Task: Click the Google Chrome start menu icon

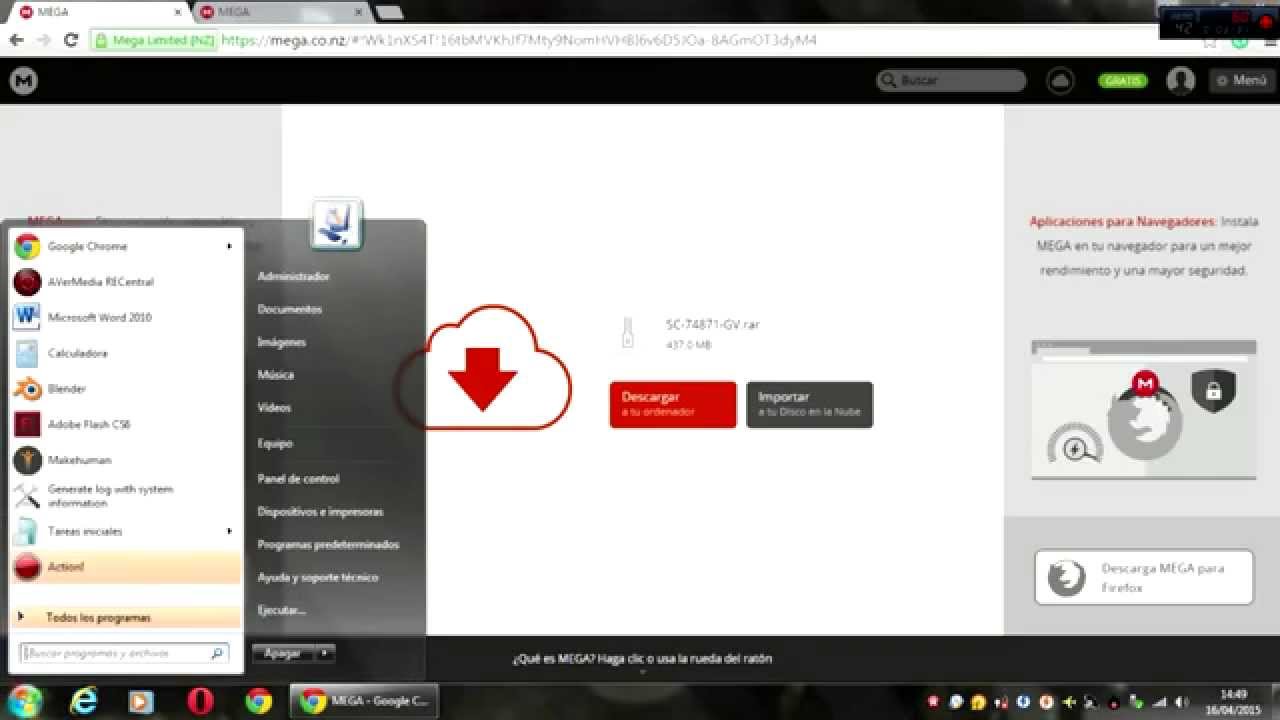Action: coord(27,247)
